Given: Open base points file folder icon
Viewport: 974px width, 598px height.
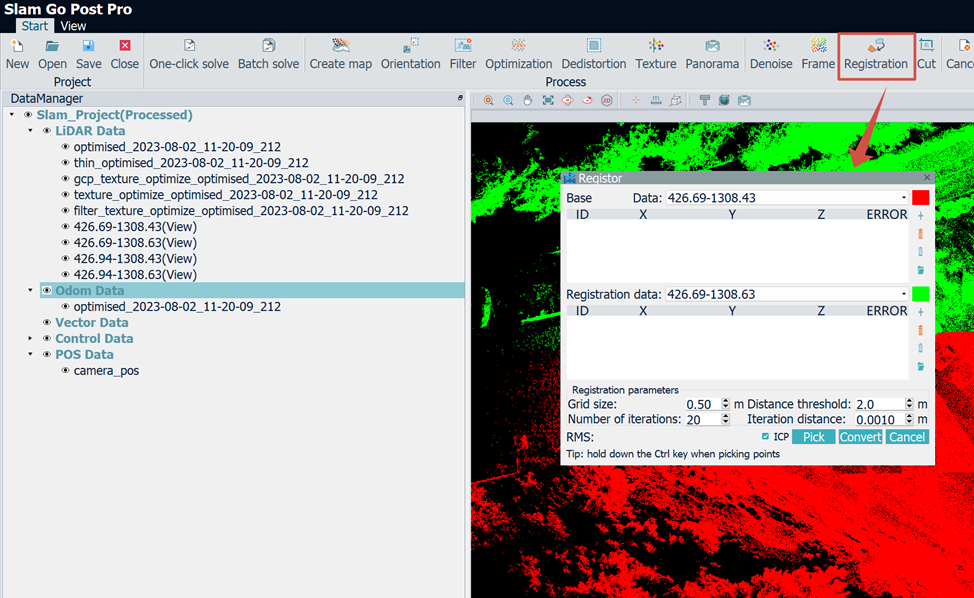Looking at the screenshot, I should pos(921,270).
